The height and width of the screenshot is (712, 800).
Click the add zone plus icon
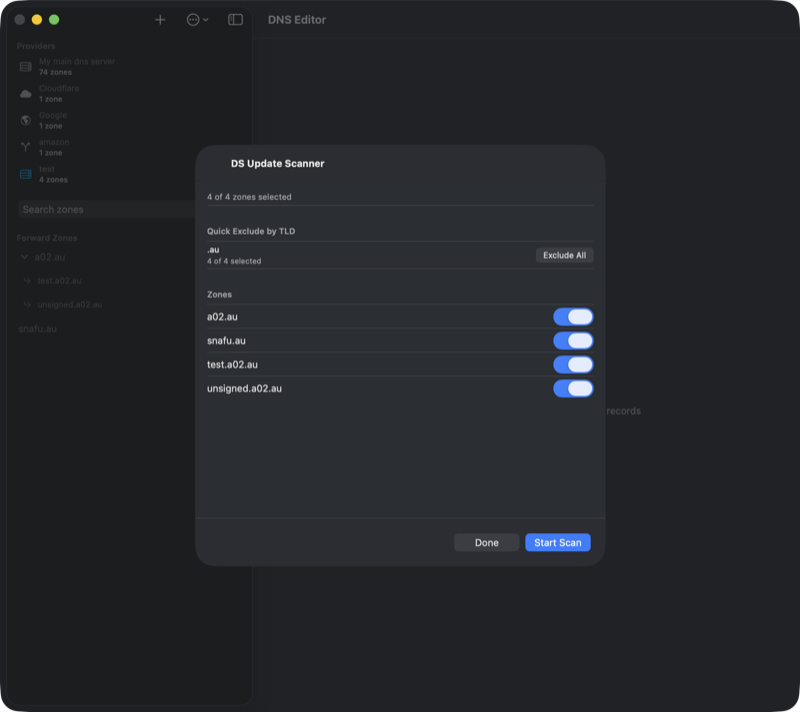[160, 19]
